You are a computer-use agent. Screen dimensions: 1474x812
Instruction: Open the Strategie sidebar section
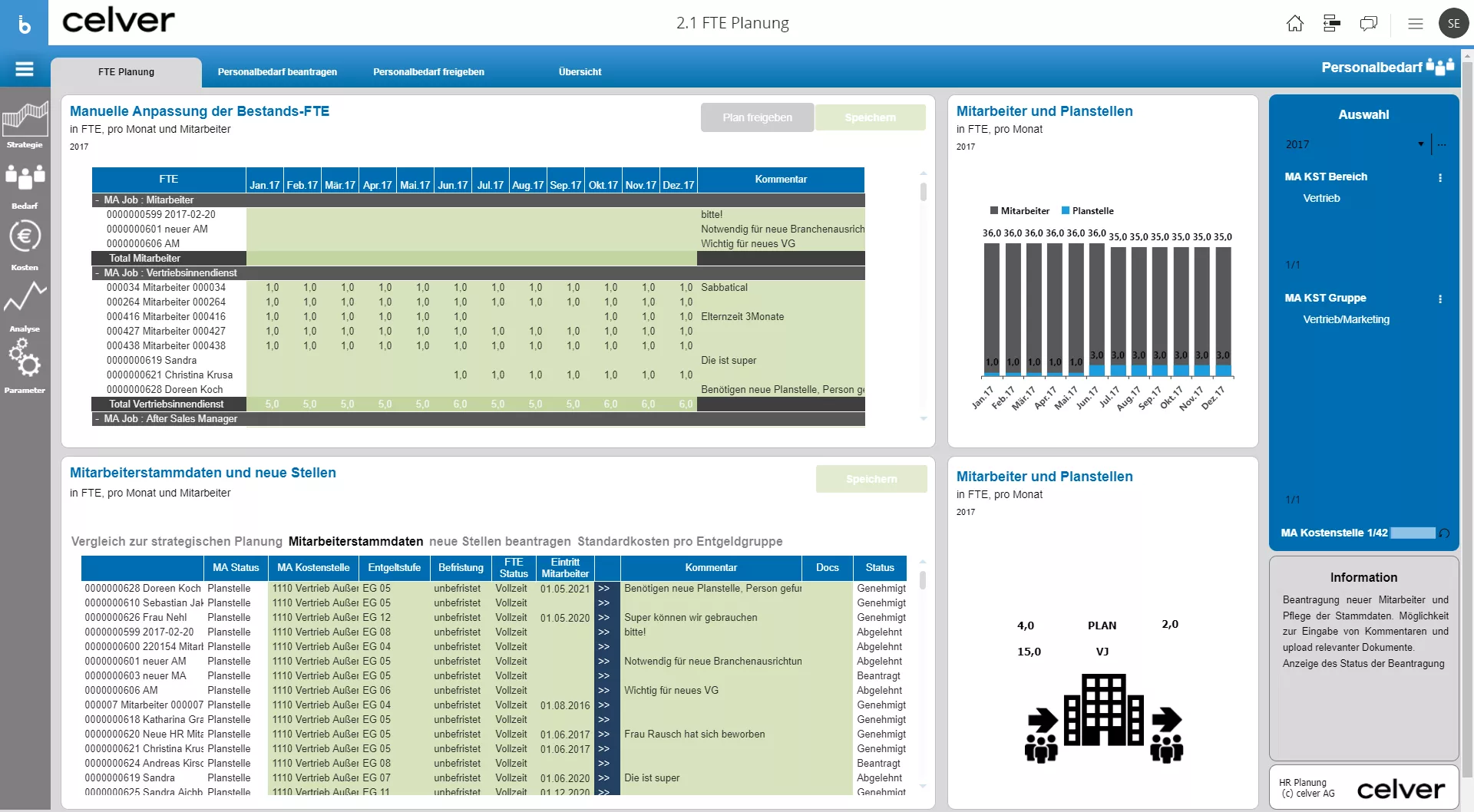(25, 125)
